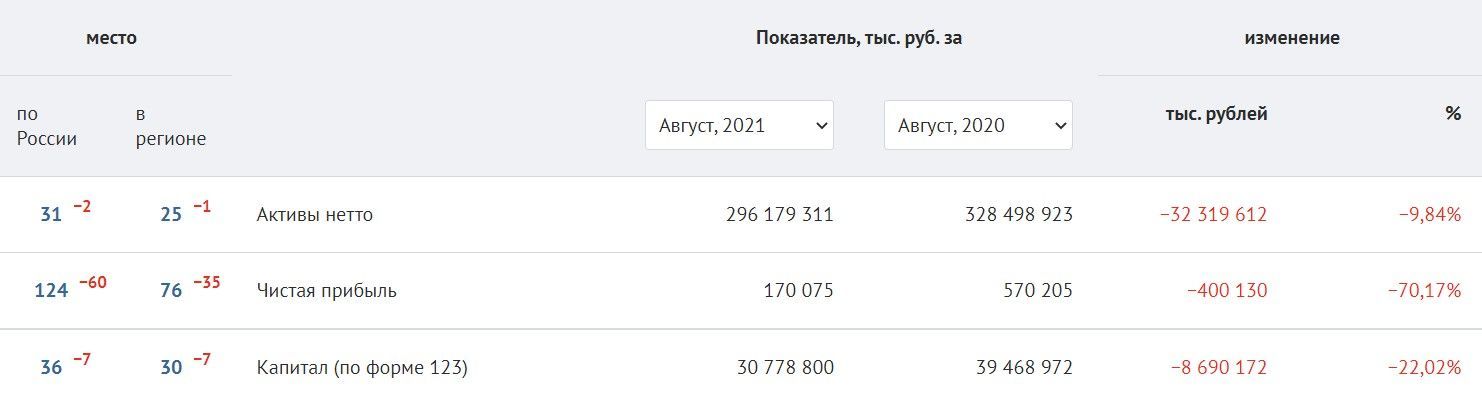Click the тыс. рублей column header
The height and width of the screenshot is (398, 1482).
[1216, 114]
